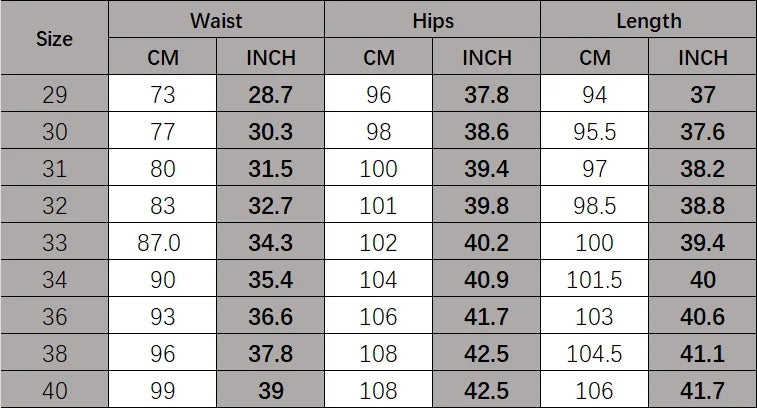Select the length value 101.5 cm
This screenshot has height=408, width=757.
[595, 280]
